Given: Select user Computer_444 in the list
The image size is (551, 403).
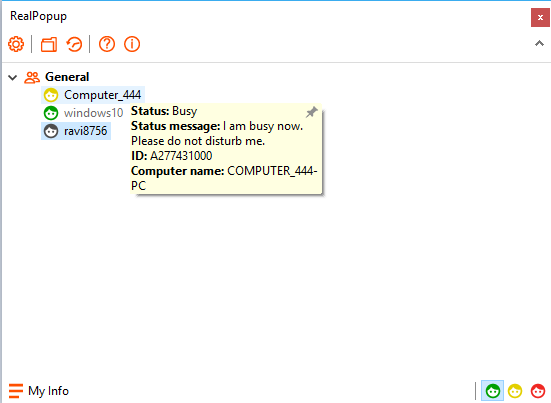Looking at the screenshot, I should tap(93, 95).
